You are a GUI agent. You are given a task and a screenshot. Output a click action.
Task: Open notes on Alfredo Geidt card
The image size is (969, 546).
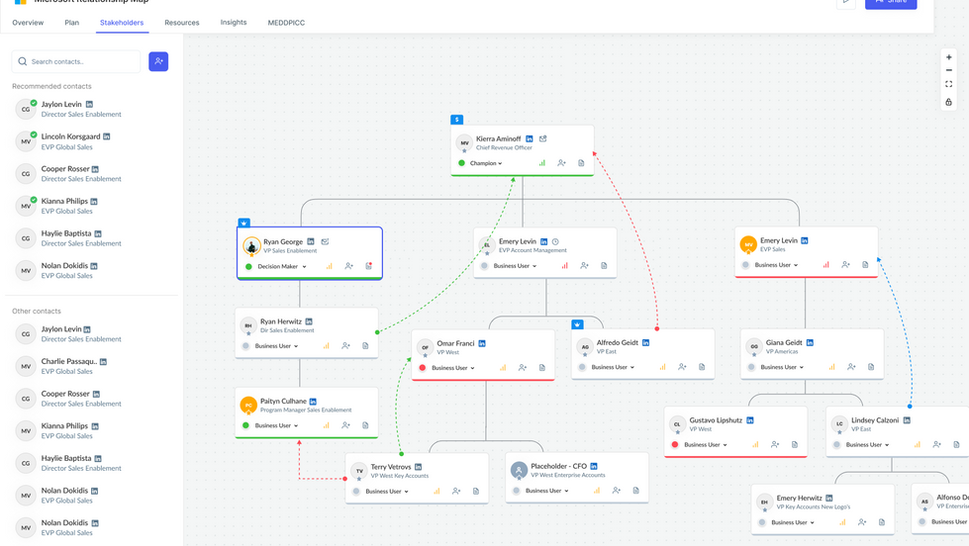[x=701, y=367]
